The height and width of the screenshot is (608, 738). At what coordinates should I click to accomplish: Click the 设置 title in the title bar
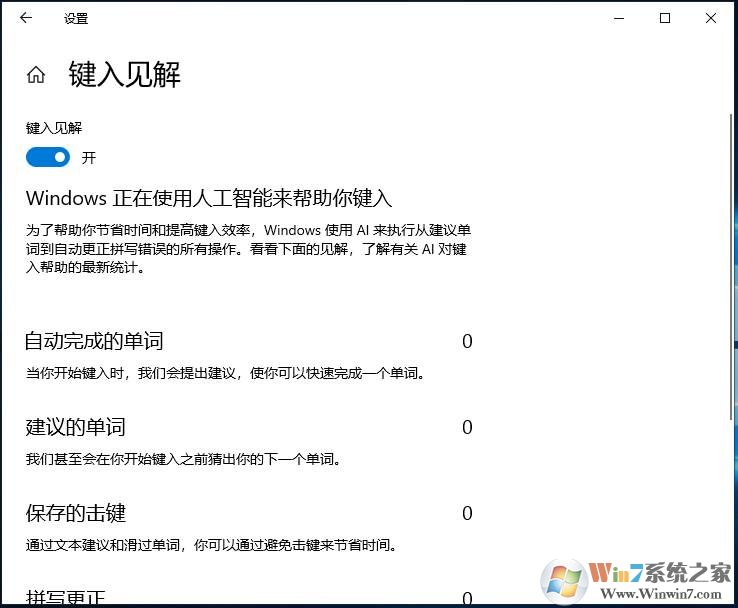(x=76, y=18)
